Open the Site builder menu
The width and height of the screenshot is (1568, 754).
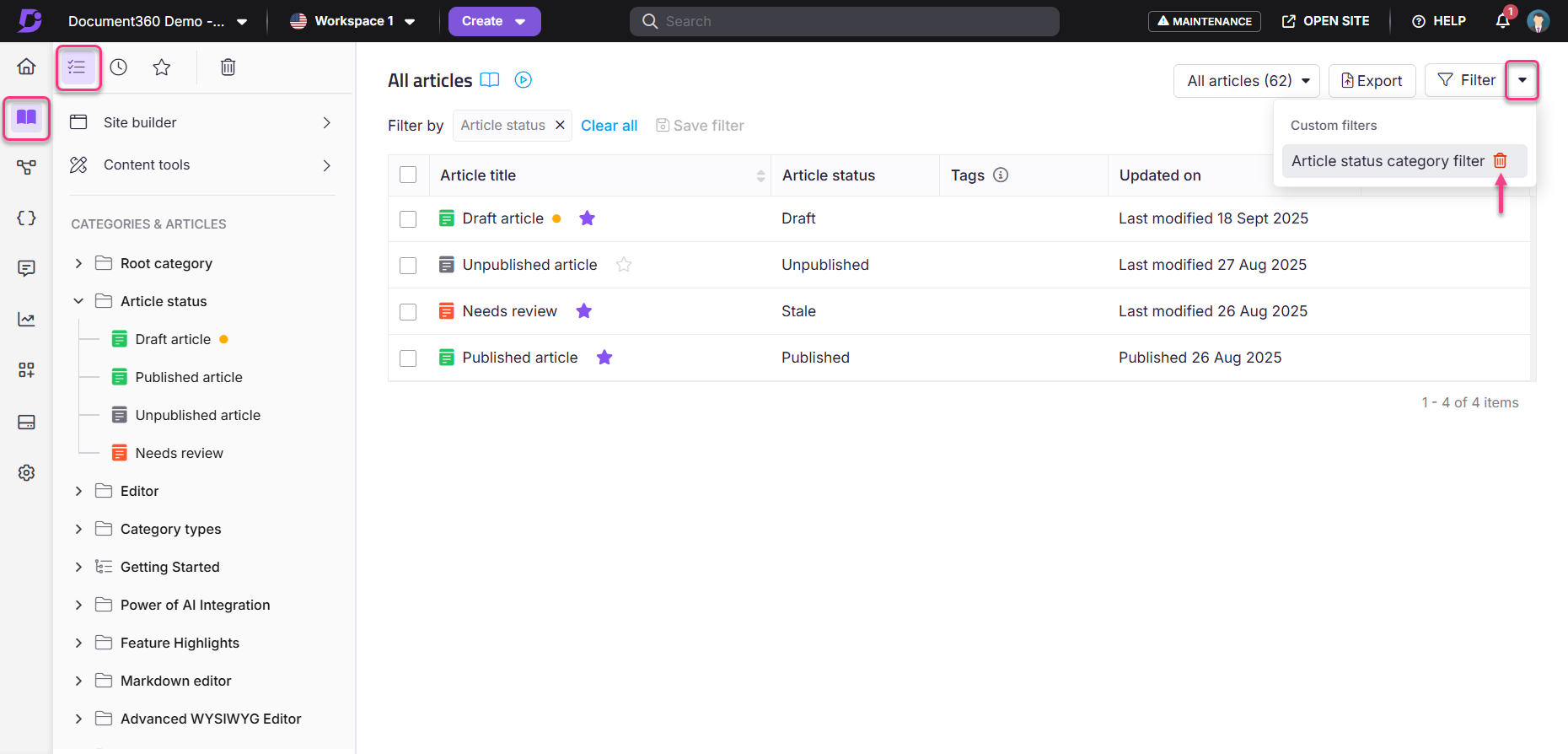[x=201, y=122]
